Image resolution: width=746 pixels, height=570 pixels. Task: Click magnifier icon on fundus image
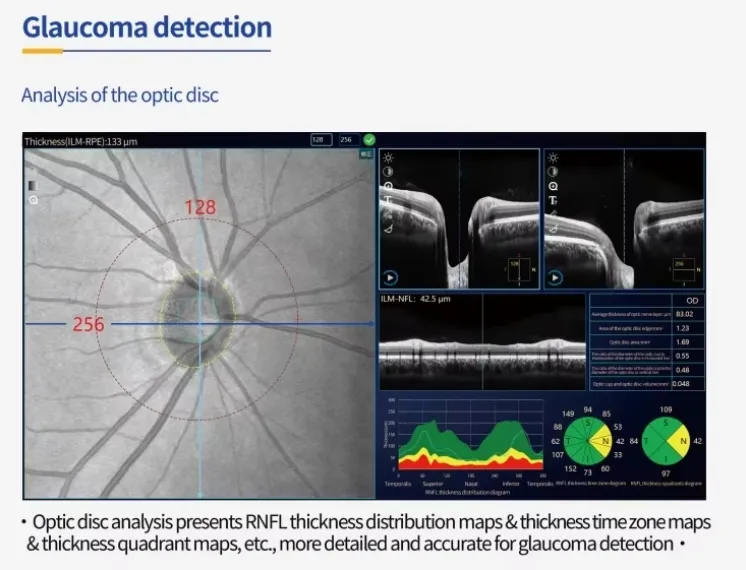(x=33, y=200)
